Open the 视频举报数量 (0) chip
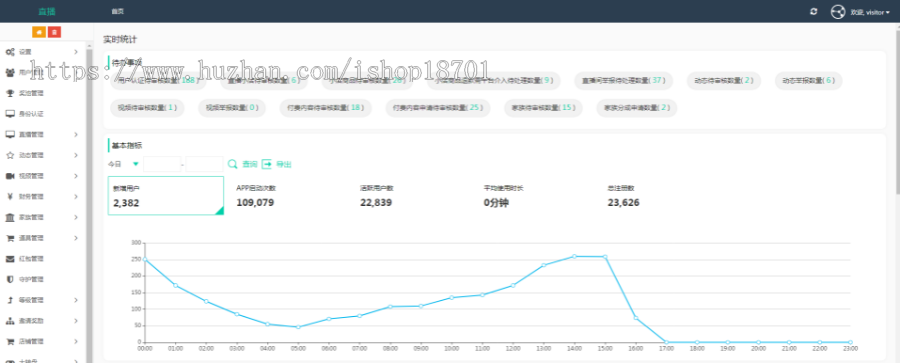Viewport: 900px width, 363px height. click(232, 107)
